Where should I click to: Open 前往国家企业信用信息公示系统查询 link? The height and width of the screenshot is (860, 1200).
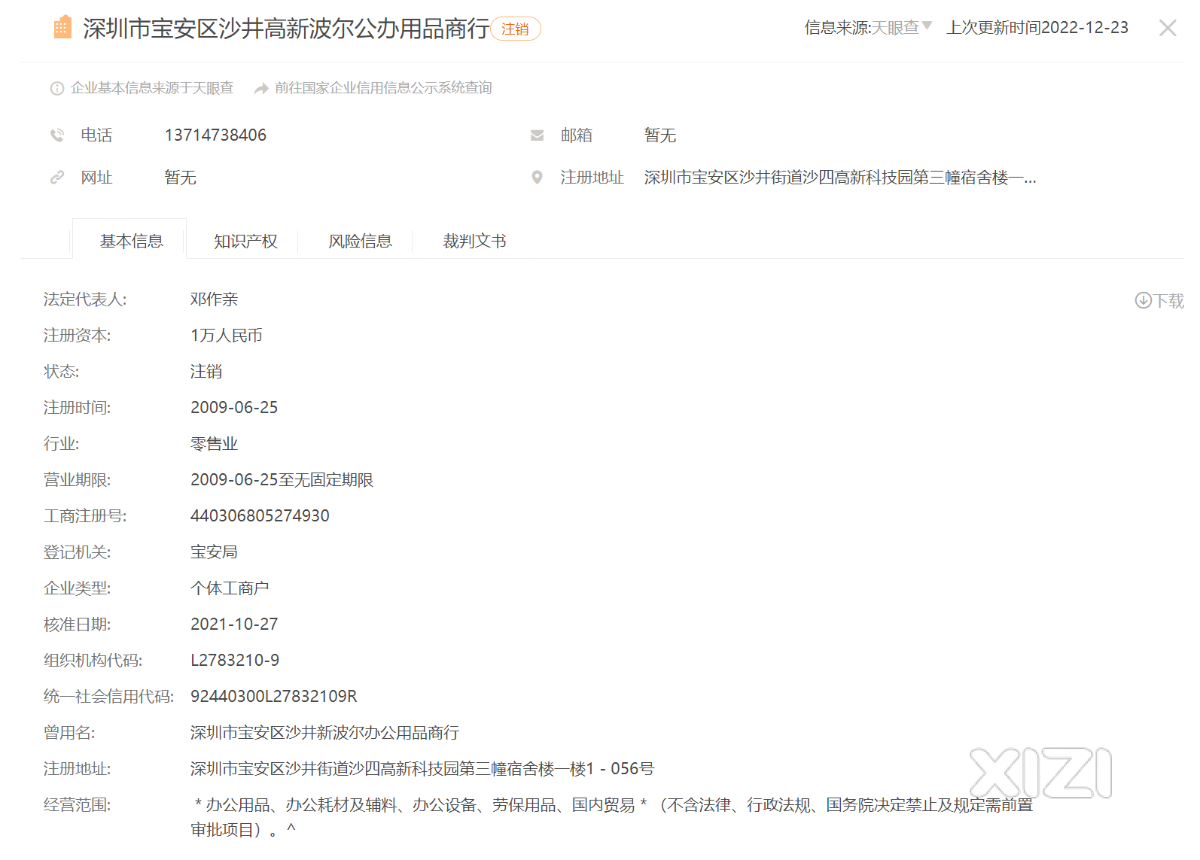tap(383, 88)
